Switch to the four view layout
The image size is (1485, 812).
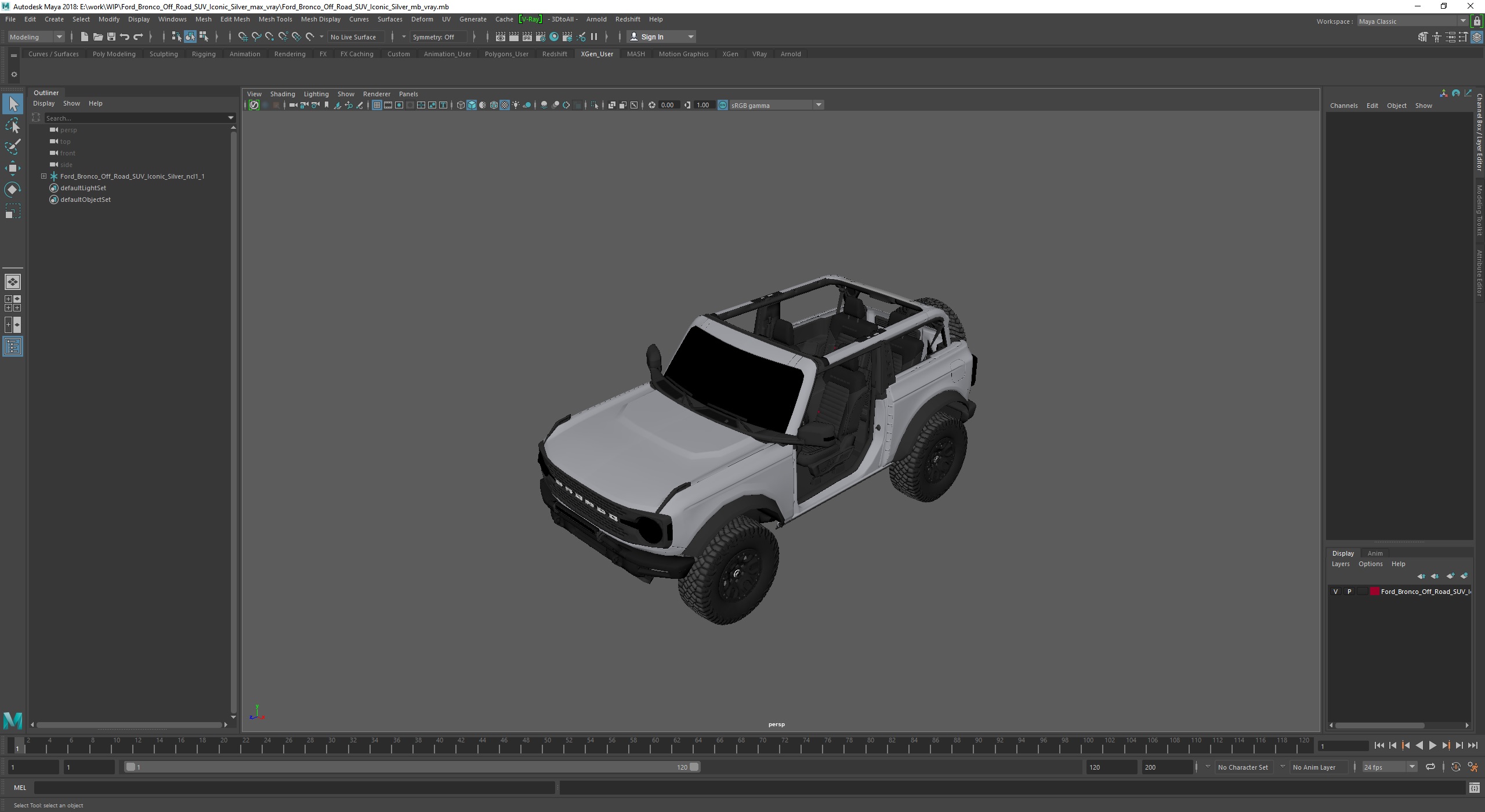tap(13, 303)
